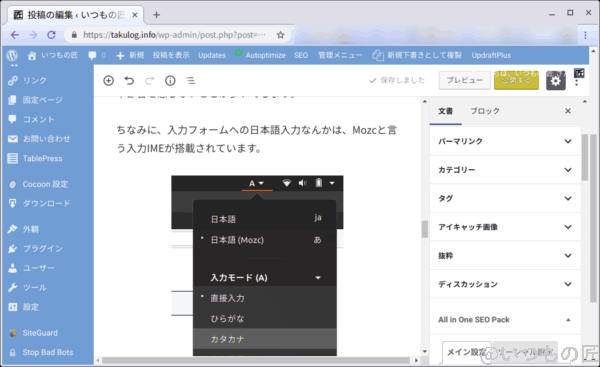Click 投稿を表示 in admin bar

(x=171, y=55)
